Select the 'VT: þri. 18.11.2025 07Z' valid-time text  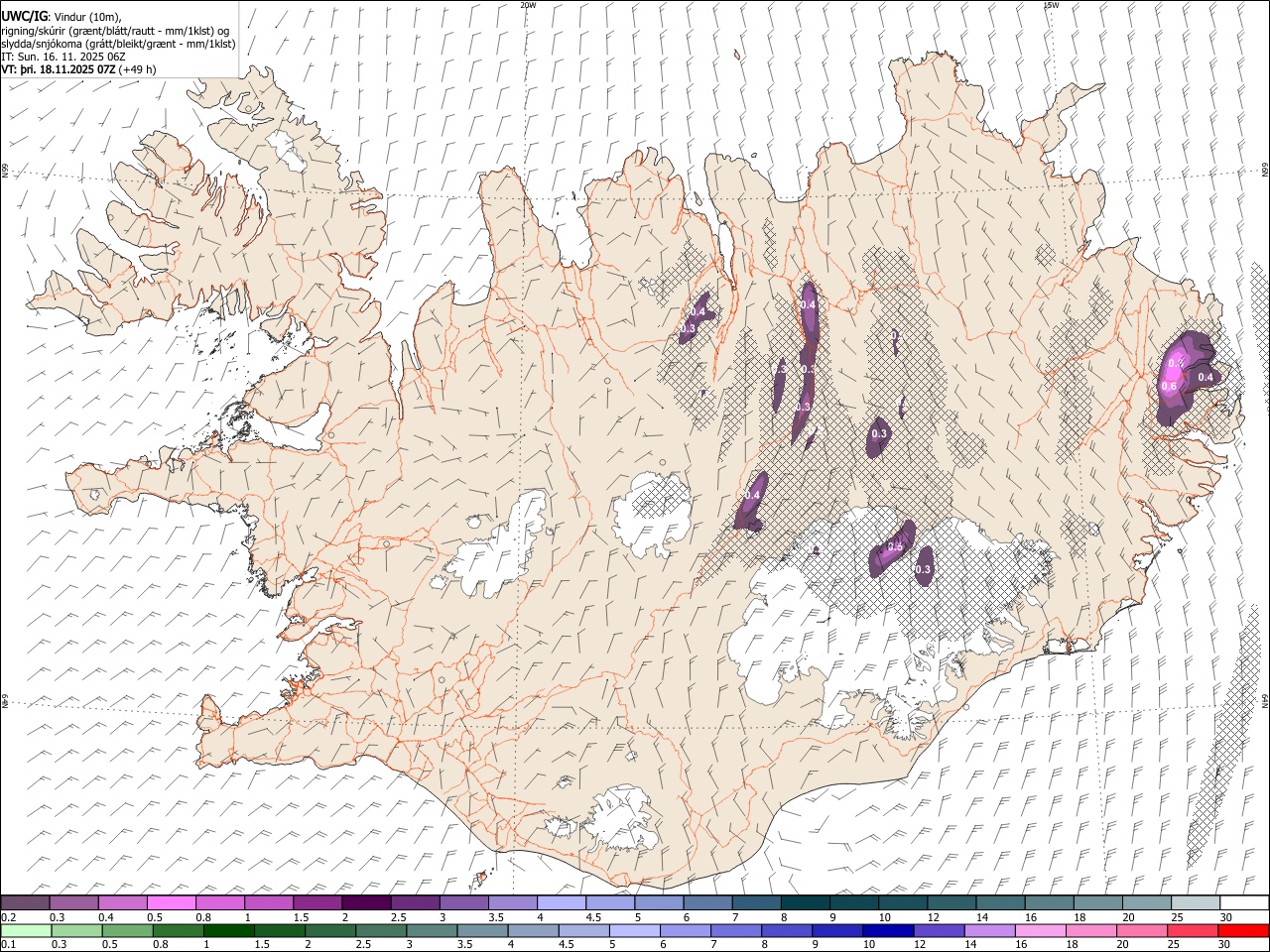(x=58, y=69)
